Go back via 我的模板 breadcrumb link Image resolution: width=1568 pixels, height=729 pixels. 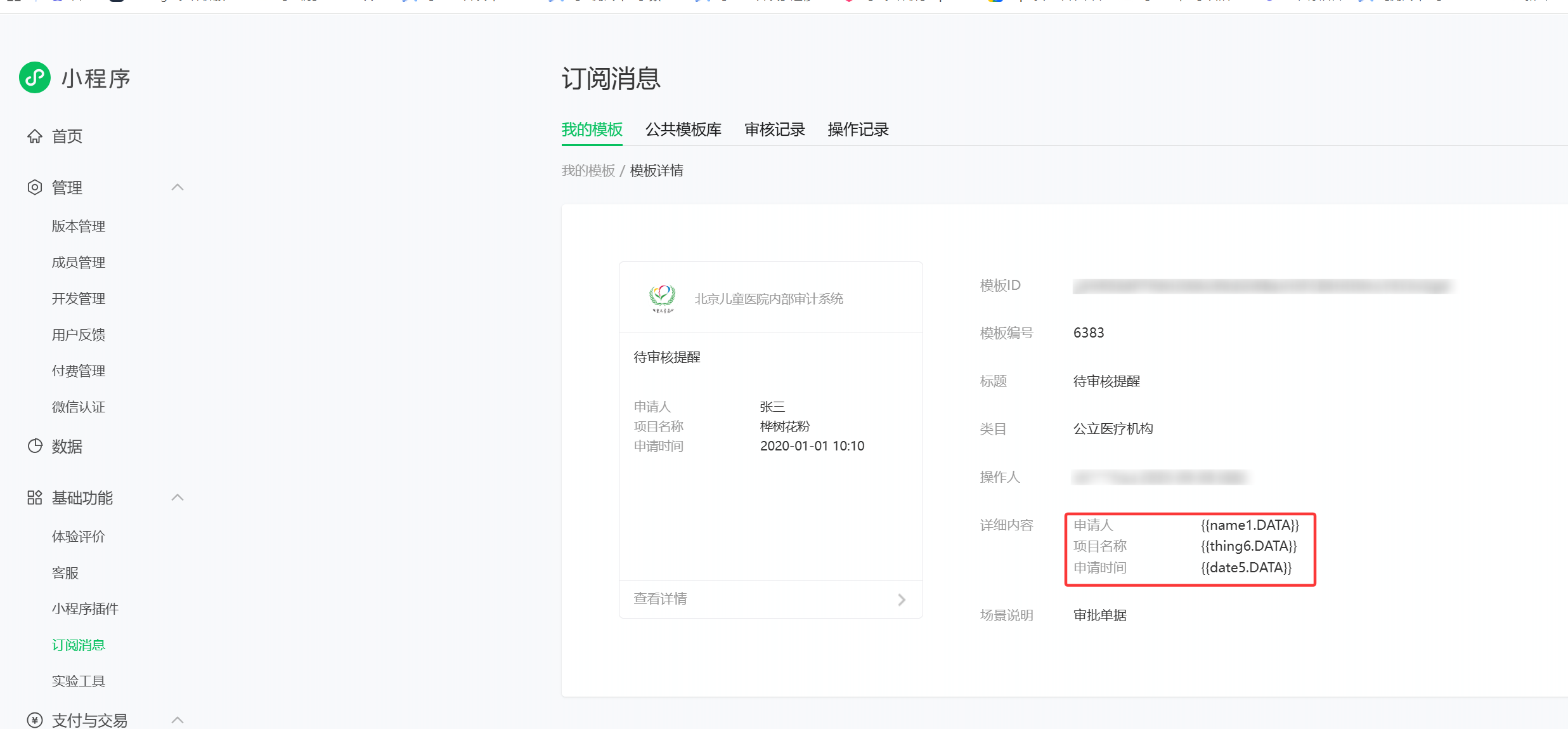point(588,171)
